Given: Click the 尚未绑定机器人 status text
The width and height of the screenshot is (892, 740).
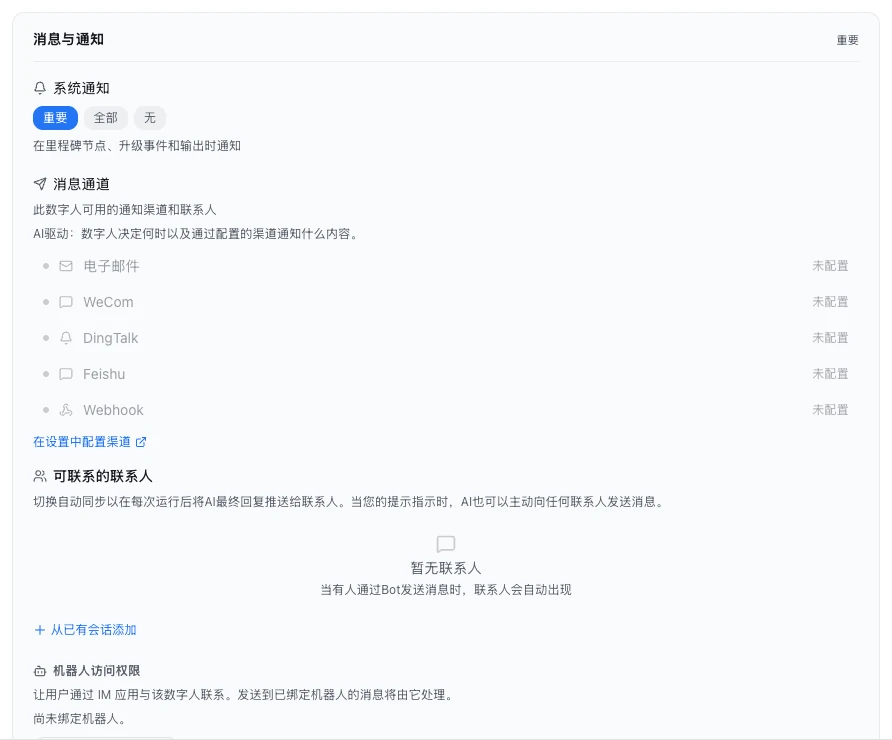Looking at the screenshot, I should tap(79, 718).
